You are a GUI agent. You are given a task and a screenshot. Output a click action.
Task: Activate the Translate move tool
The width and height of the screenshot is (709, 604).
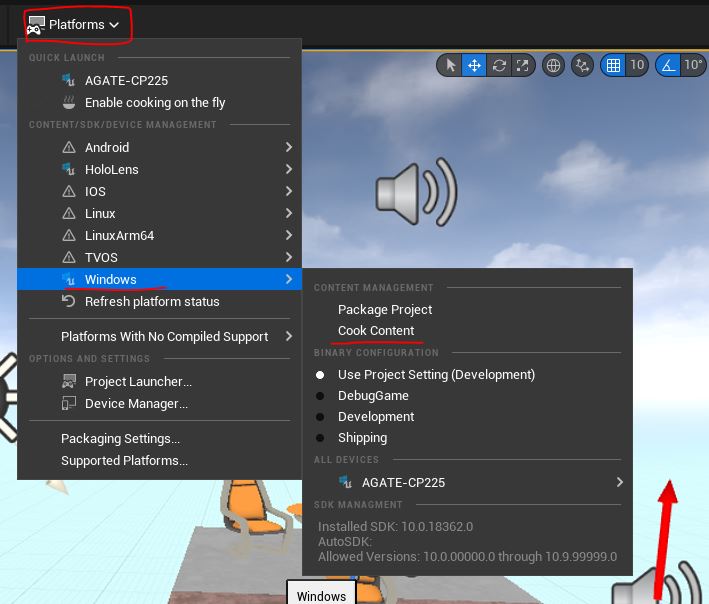(474, 66)
